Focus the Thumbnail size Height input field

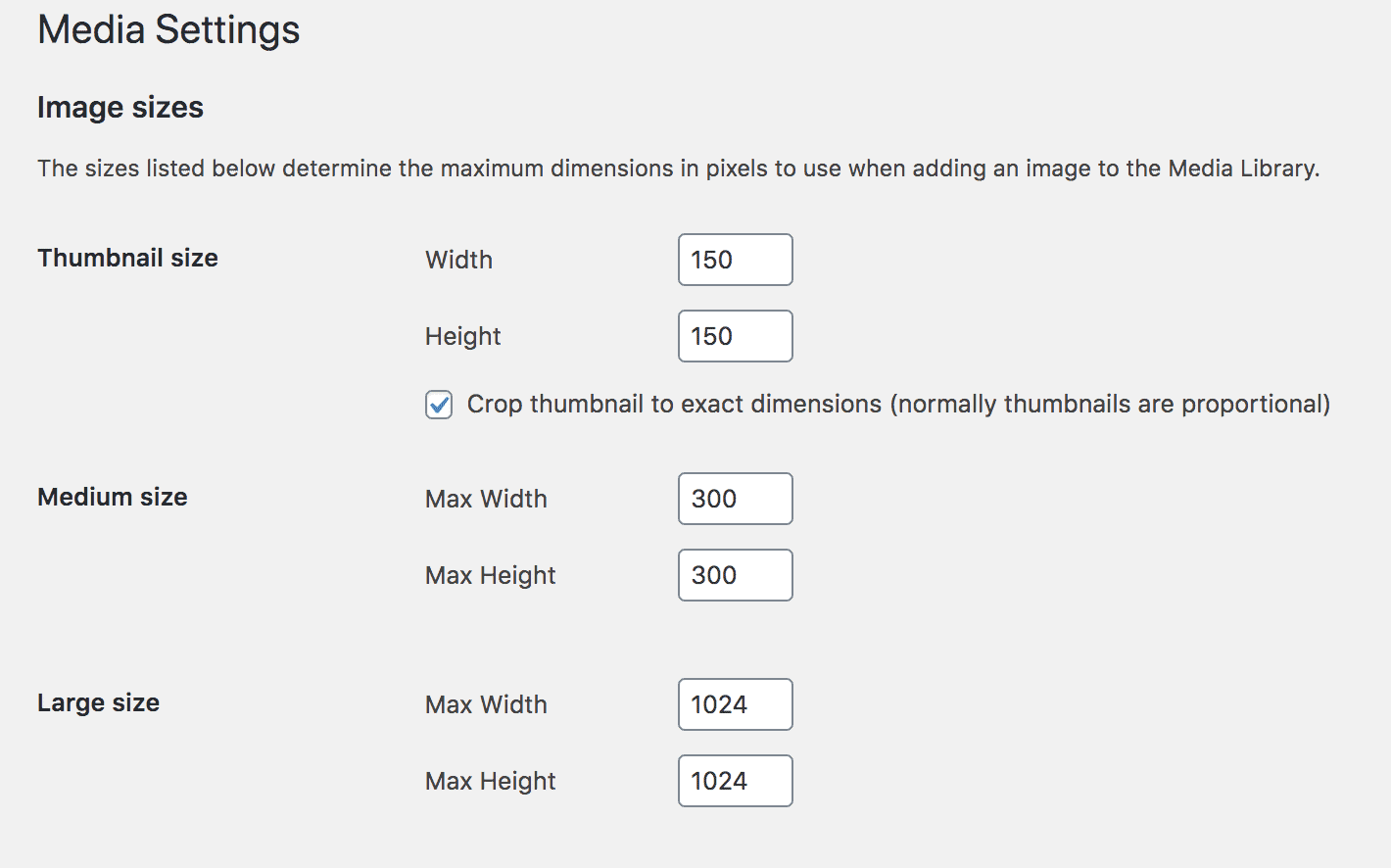click(735, 336)
